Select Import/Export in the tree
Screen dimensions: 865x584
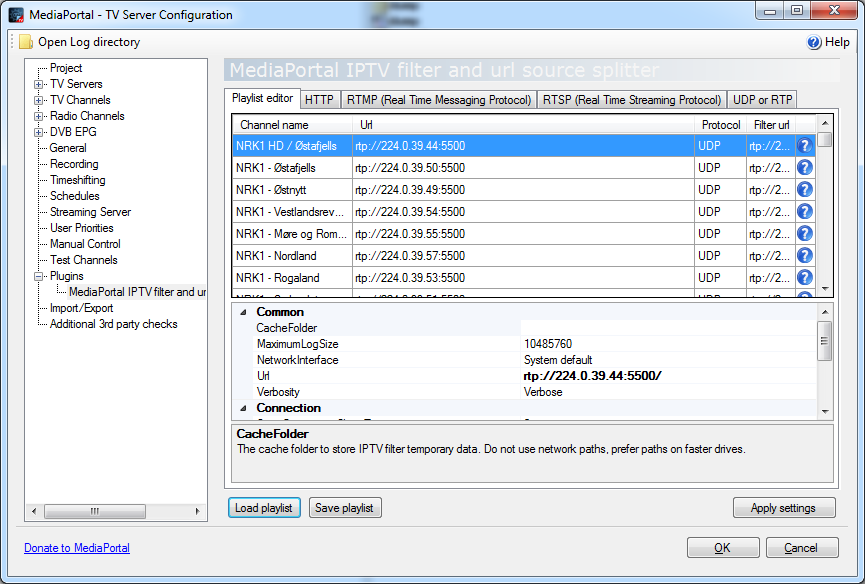pyautogui.click(x=82, y=308)
